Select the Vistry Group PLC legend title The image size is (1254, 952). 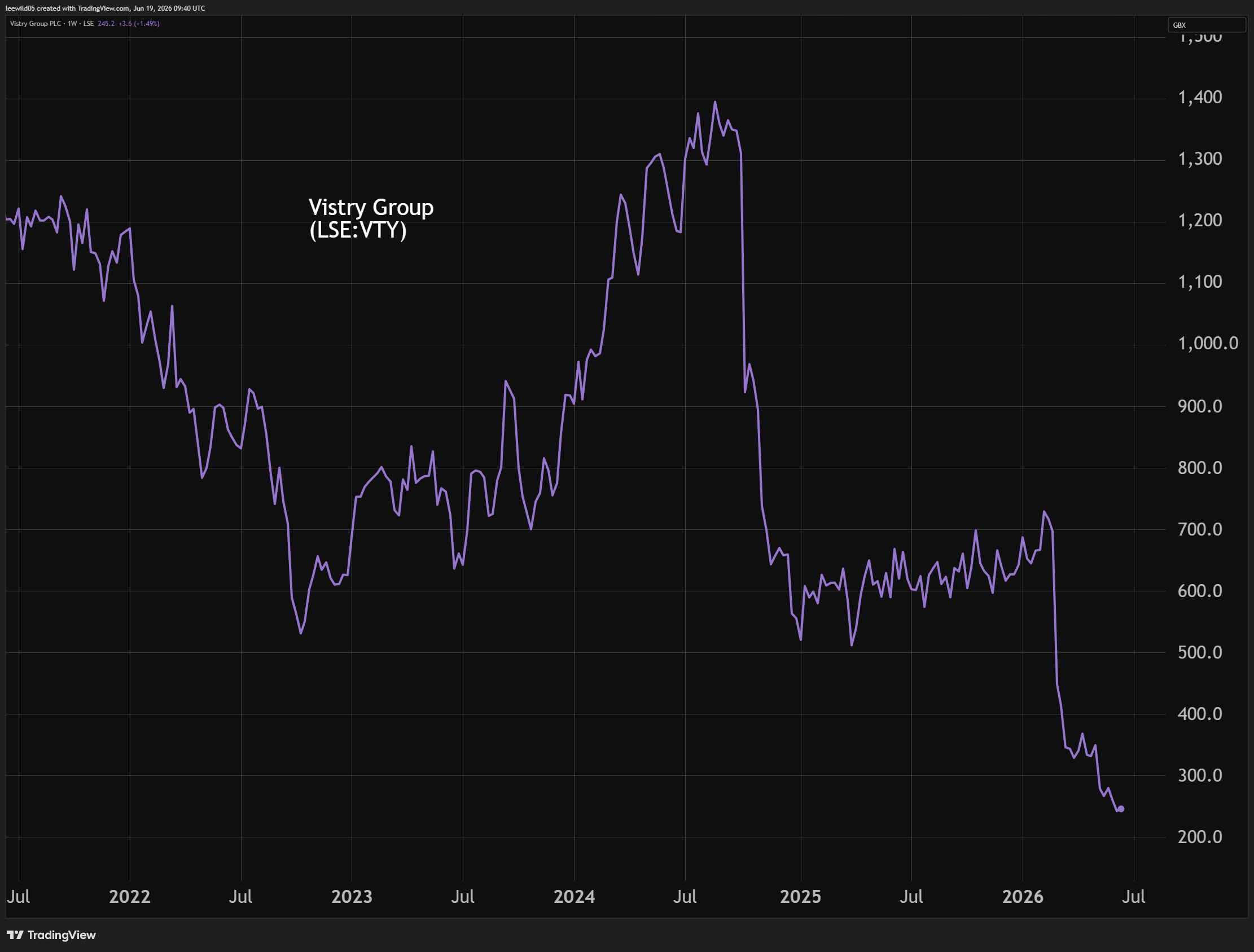(35, 24)
